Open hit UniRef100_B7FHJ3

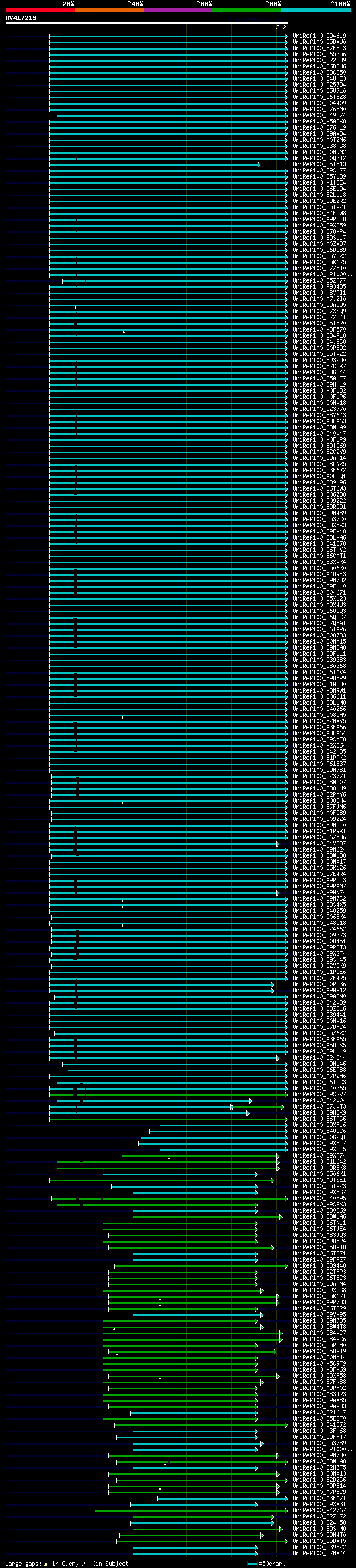point(319,48)
